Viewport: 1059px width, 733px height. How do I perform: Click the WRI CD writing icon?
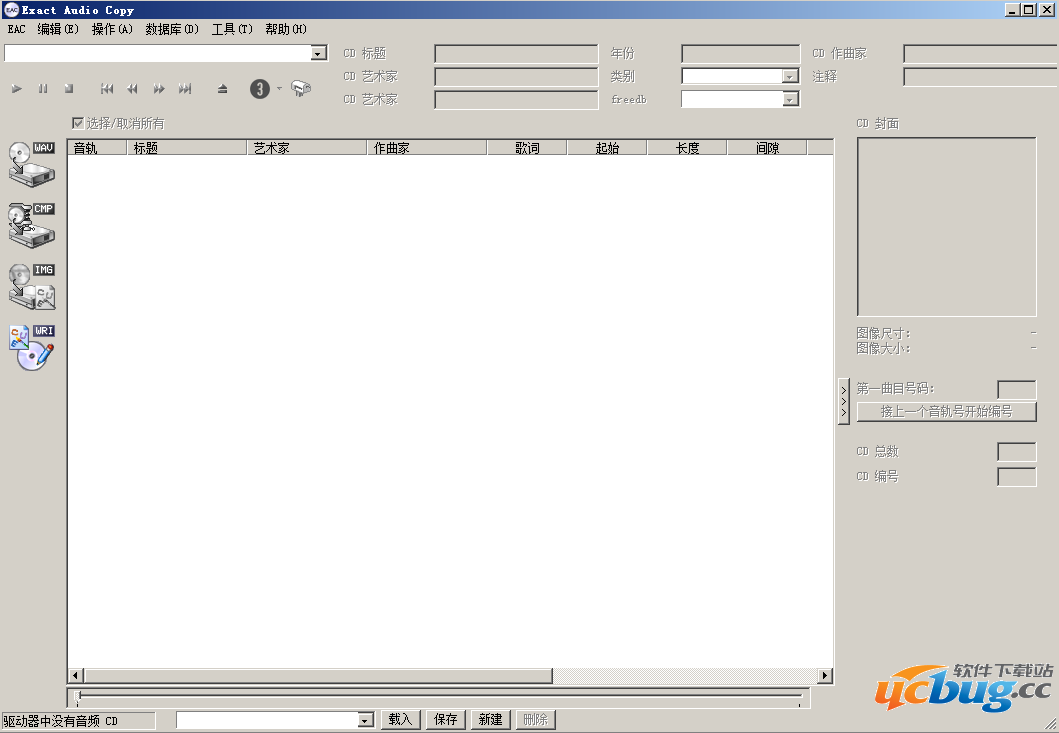[31, 345]
